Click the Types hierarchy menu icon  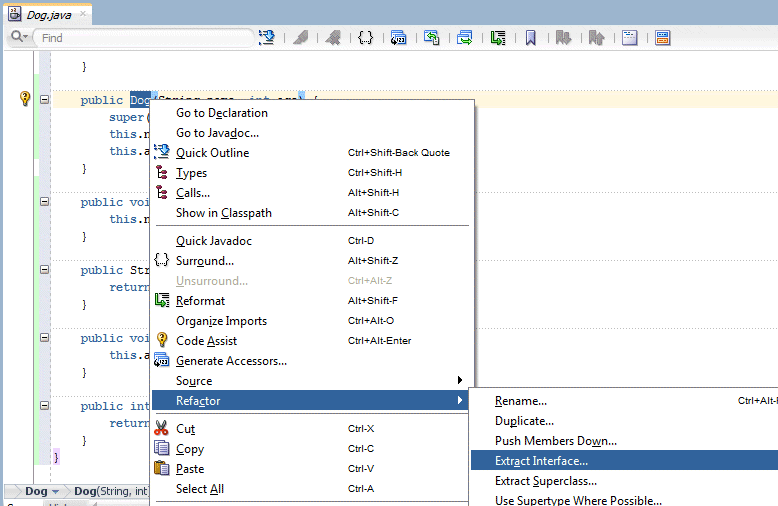click(162, 172)
